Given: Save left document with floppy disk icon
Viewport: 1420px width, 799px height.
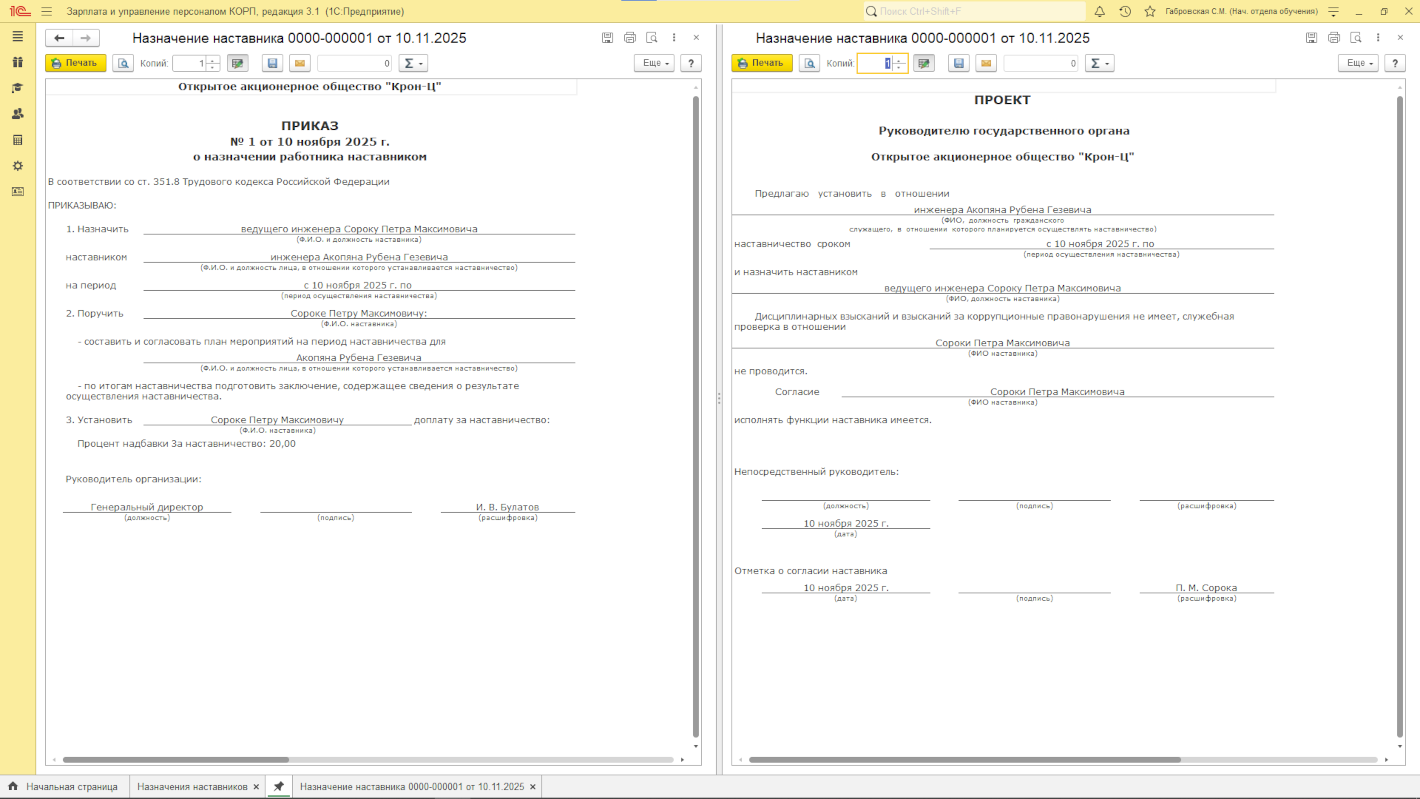Looking at the screenshot, I should [x=272, y=63].
